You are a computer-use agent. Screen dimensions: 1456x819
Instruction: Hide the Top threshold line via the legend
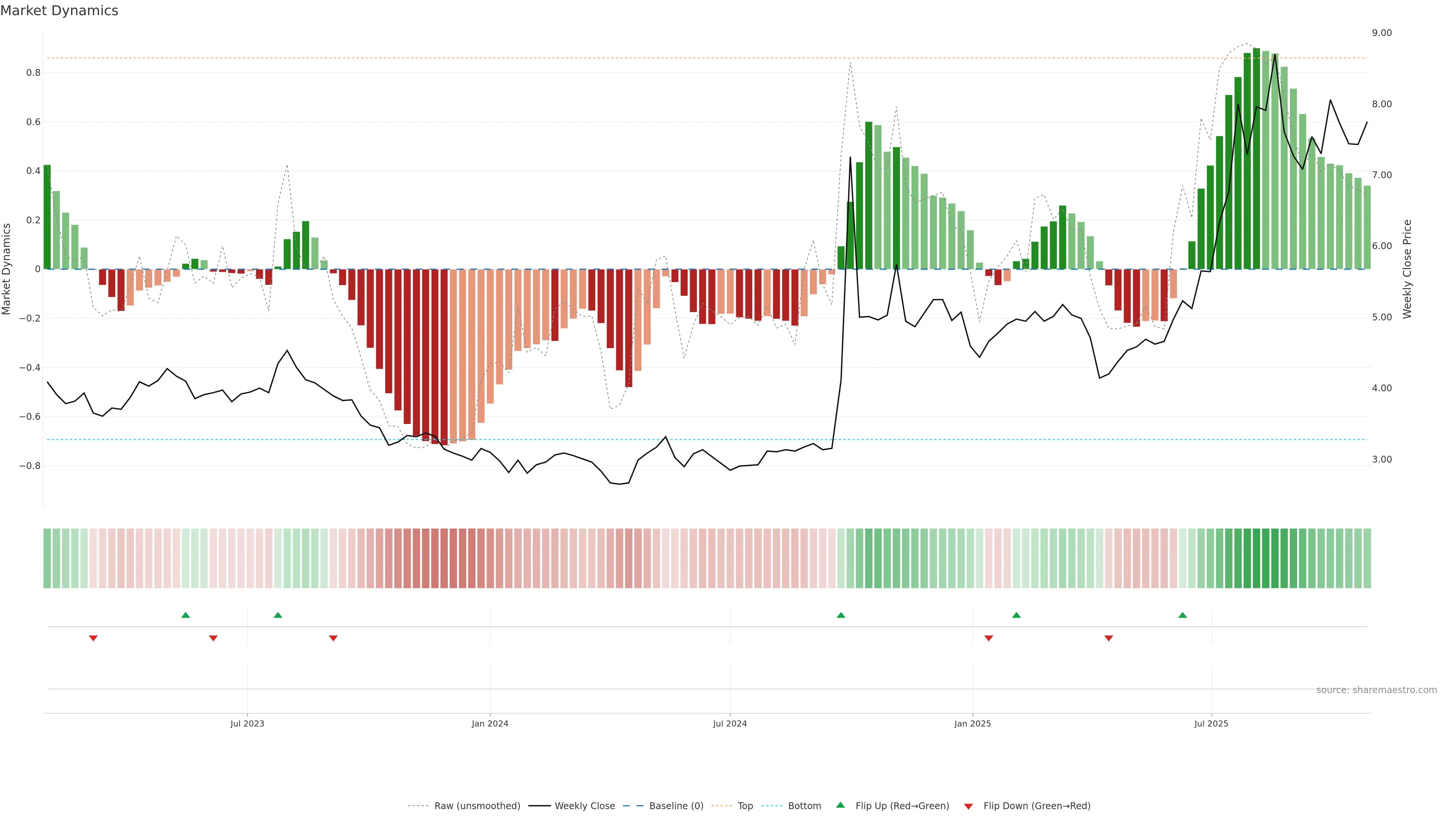pyautogui.click(x=745, y=806)
